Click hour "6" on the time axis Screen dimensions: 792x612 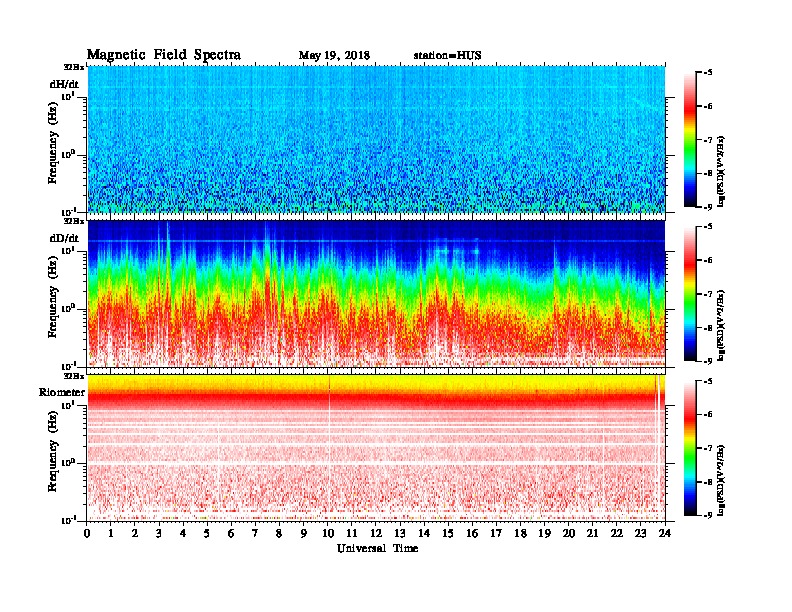[231, 533]
